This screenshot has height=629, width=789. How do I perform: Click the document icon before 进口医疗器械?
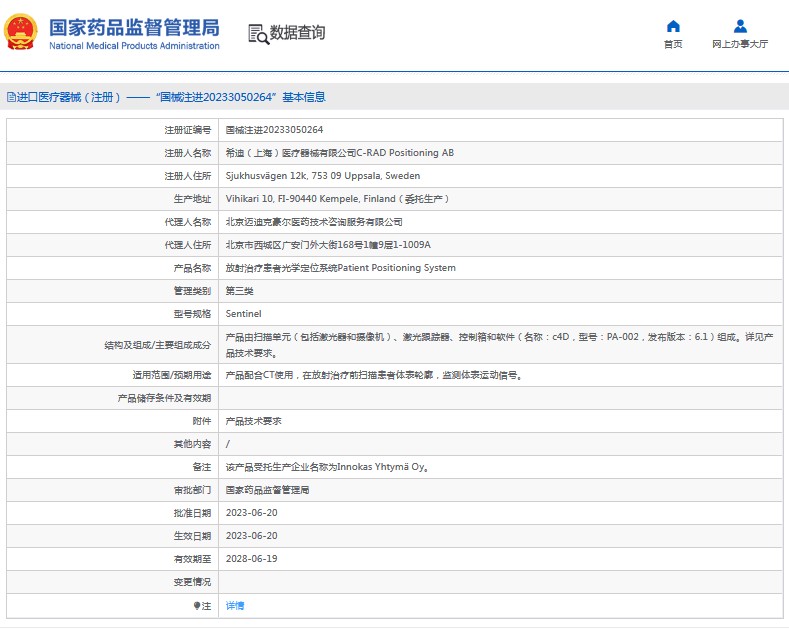[11, 97]
